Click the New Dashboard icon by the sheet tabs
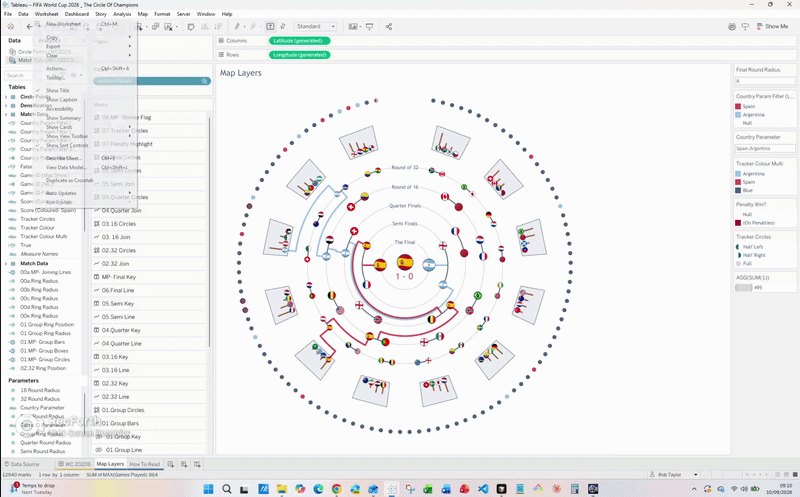The height and width of the screenshot is (497, 800). [184, 464]
